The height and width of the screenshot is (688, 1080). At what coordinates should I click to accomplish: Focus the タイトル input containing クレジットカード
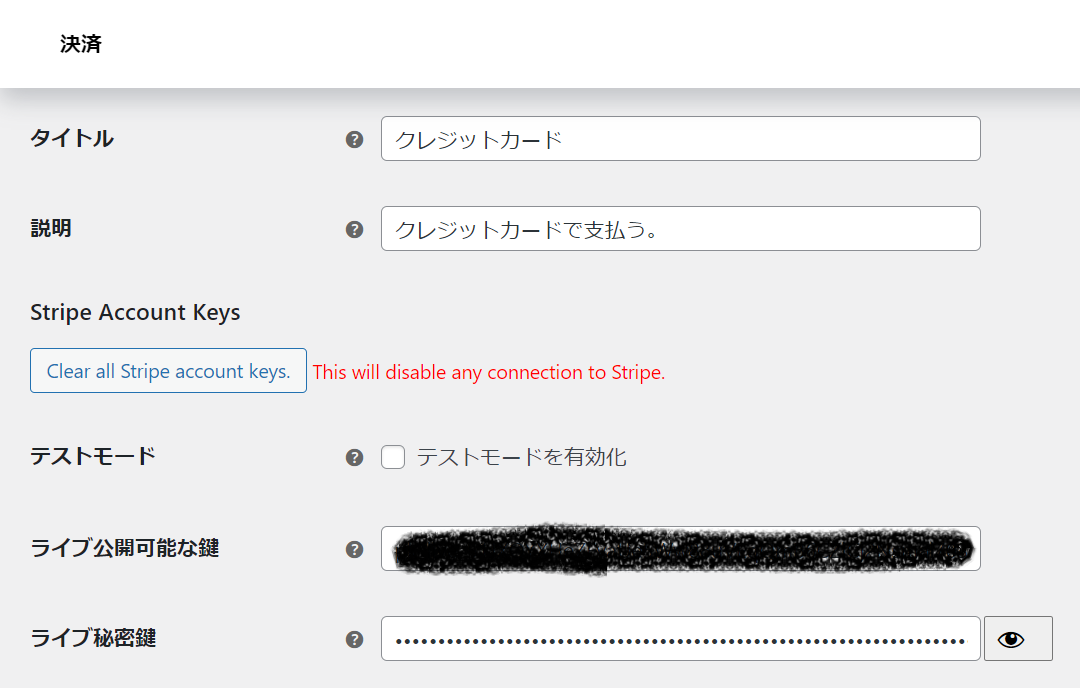pos(681,139)
